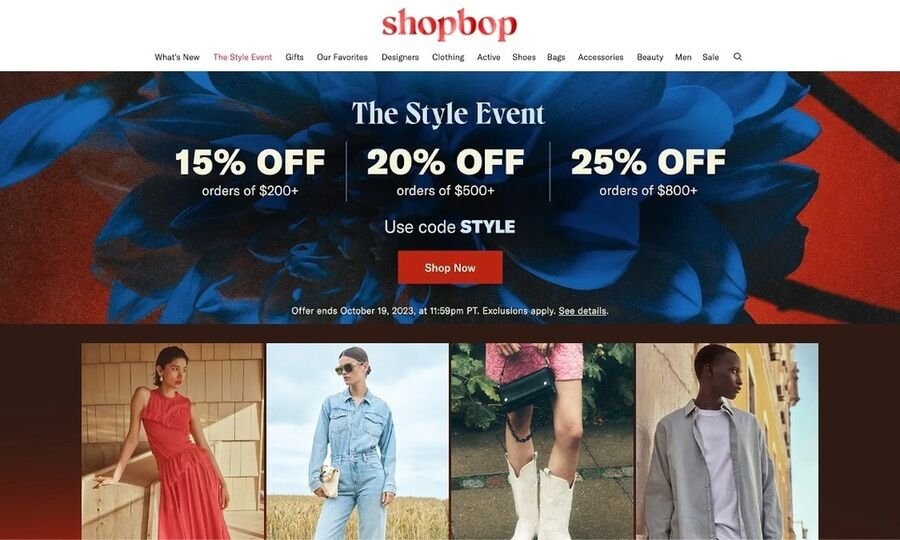Screen dimensions: 900x540
Task: Select The Style Event nav item
Action: (242, 57)
